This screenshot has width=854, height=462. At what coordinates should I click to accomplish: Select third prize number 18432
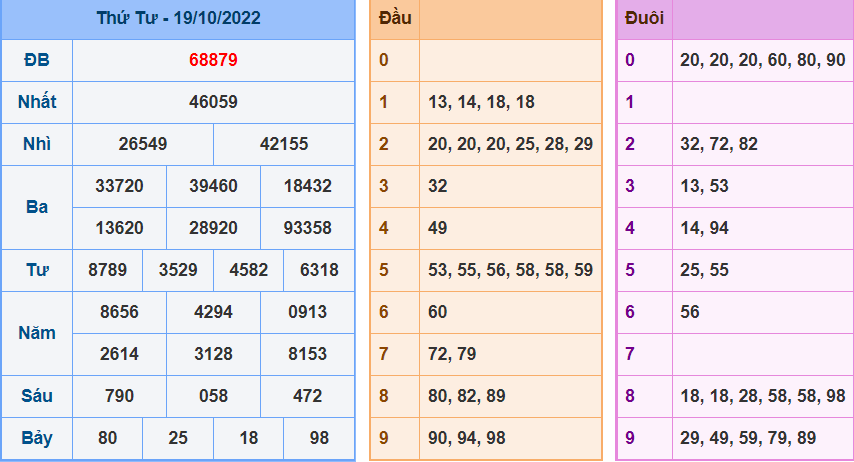308,186
